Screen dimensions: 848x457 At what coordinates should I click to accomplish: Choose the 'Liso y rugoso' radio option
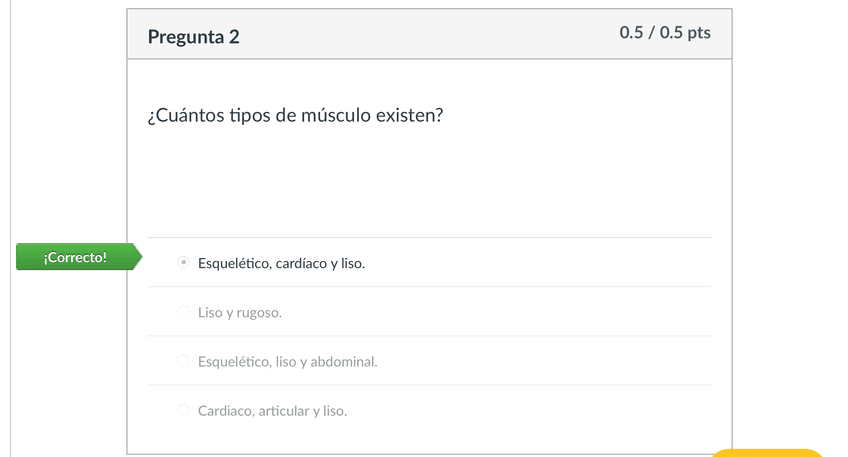(x=183, y=312)
